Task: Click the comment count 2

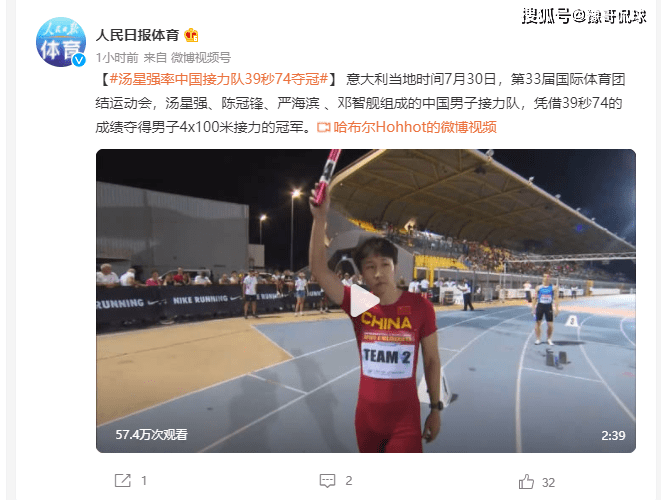Action: tap(349, 481)
